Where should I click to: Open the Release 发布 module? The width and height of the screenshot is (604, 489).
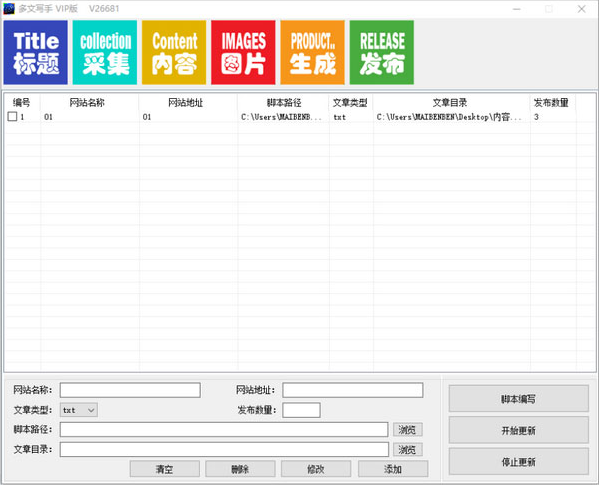point(381,52)
